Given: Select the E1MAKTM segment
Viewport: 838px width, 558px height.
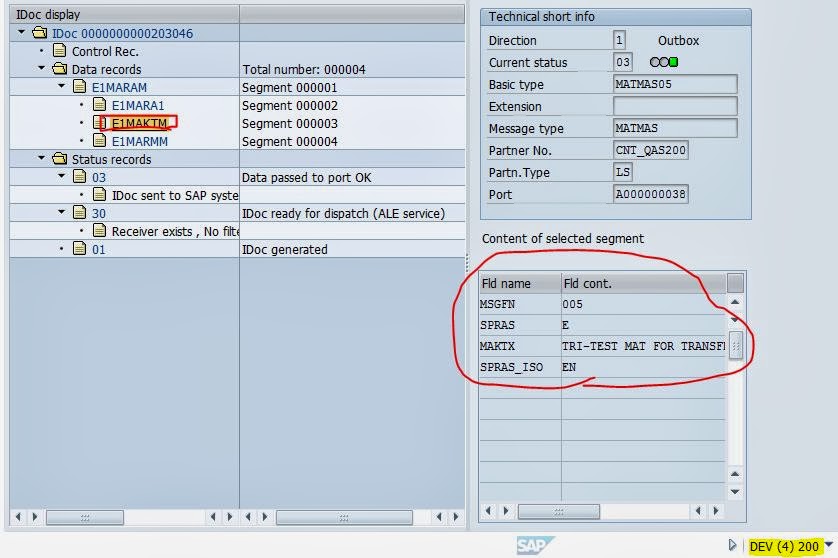Looking at the screenshot, I should 139,123.
